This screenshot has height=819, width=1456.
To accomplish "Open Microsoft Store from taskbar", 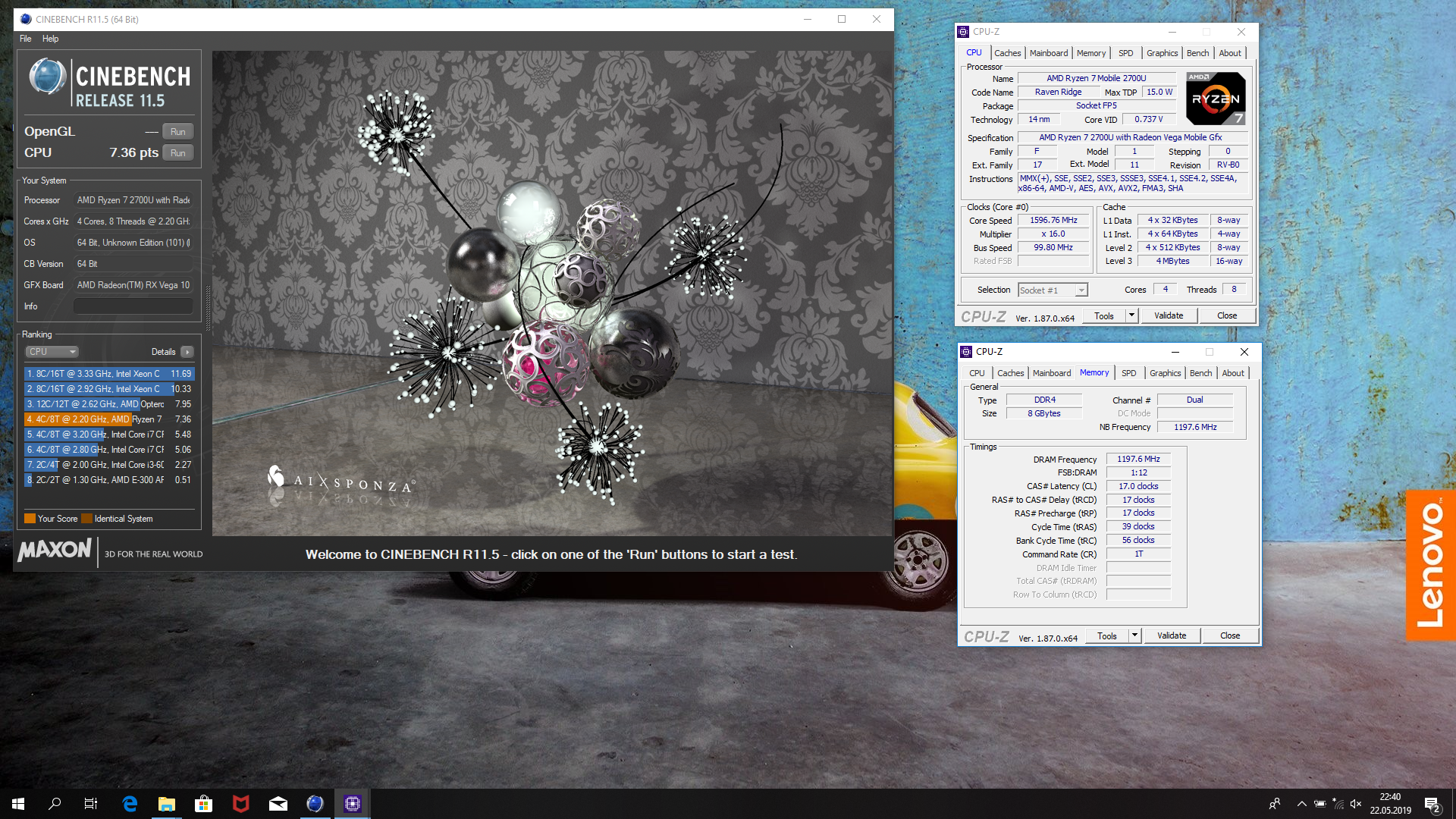I will (x=203, y=804).
